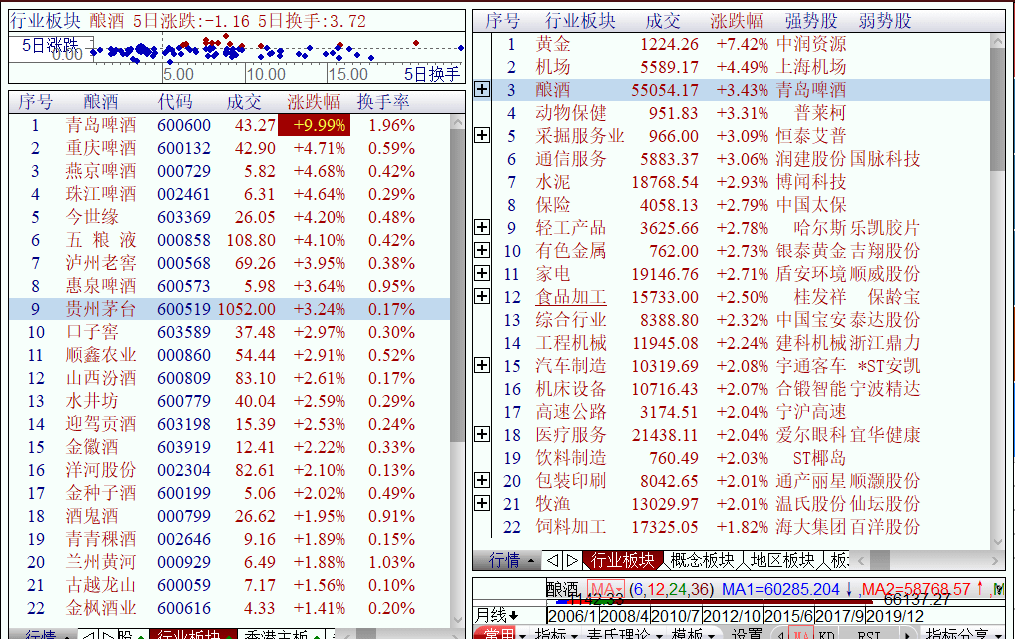Expand the 食品加工 row plus box
Screen dimensions: 1015x639
pos(482,297)
